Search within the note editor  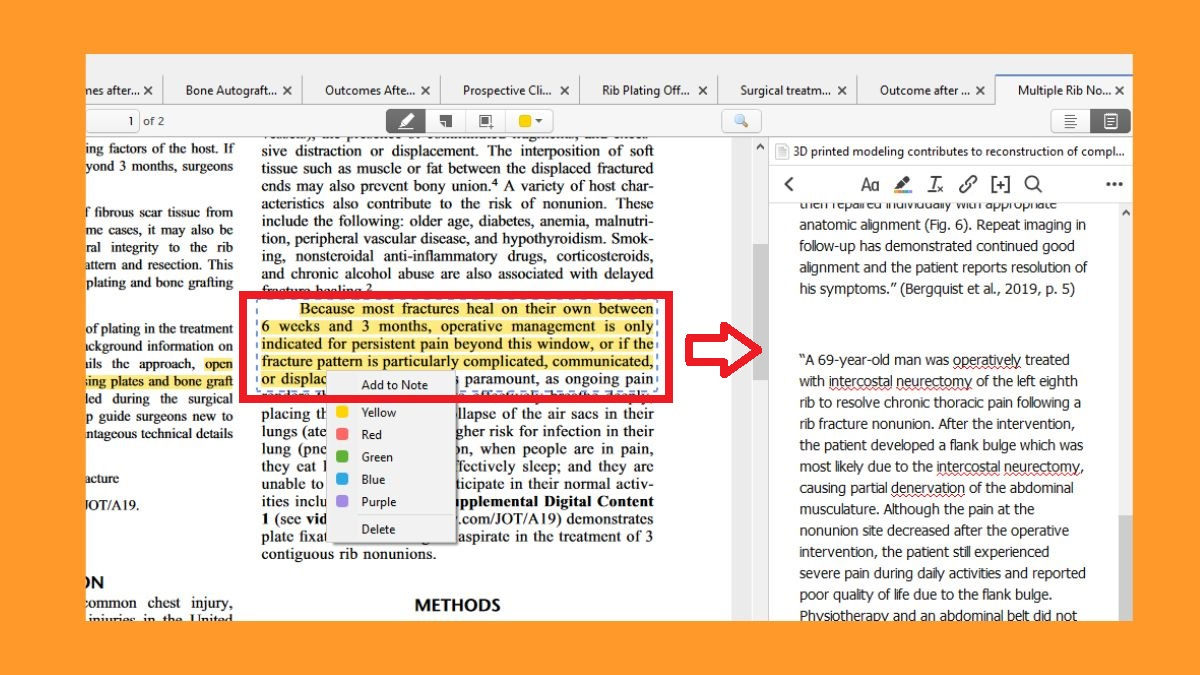pos(1033,184)
